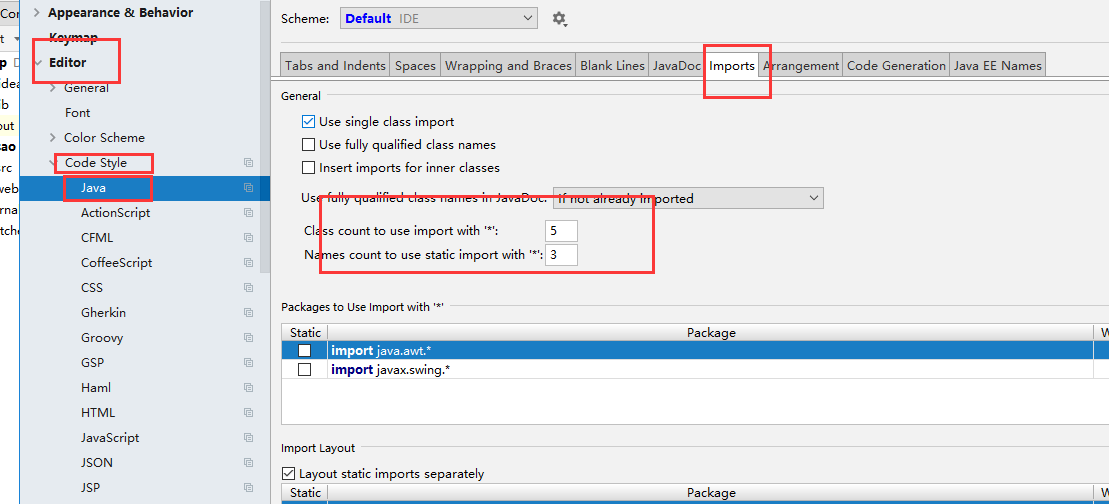Select import javax.swing.* package row
This screenshot has height=504, width=1109.
pyautogui.click(x=695, y=370)
